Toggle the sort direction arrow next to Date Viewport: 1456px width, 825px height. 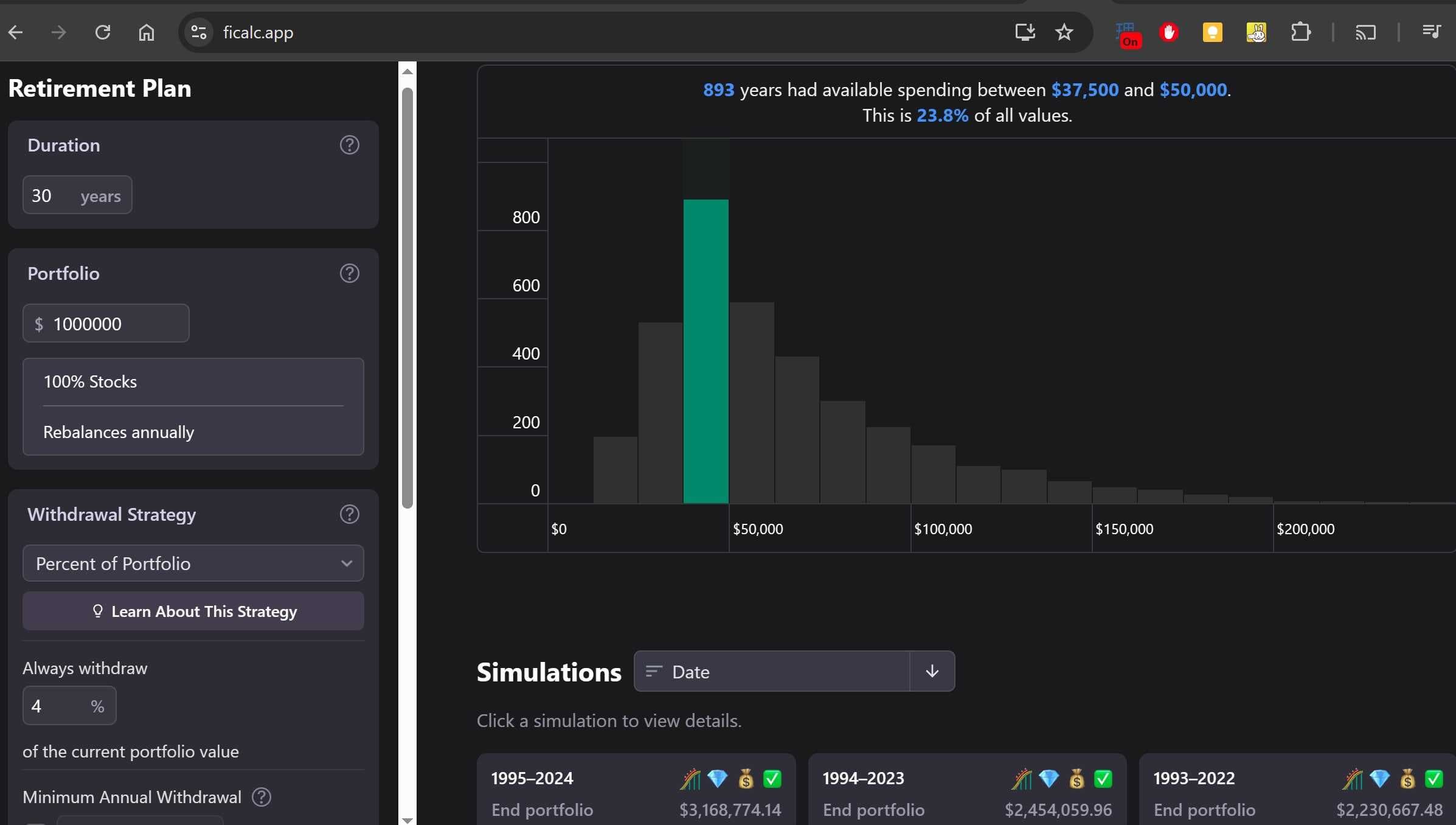932,672
